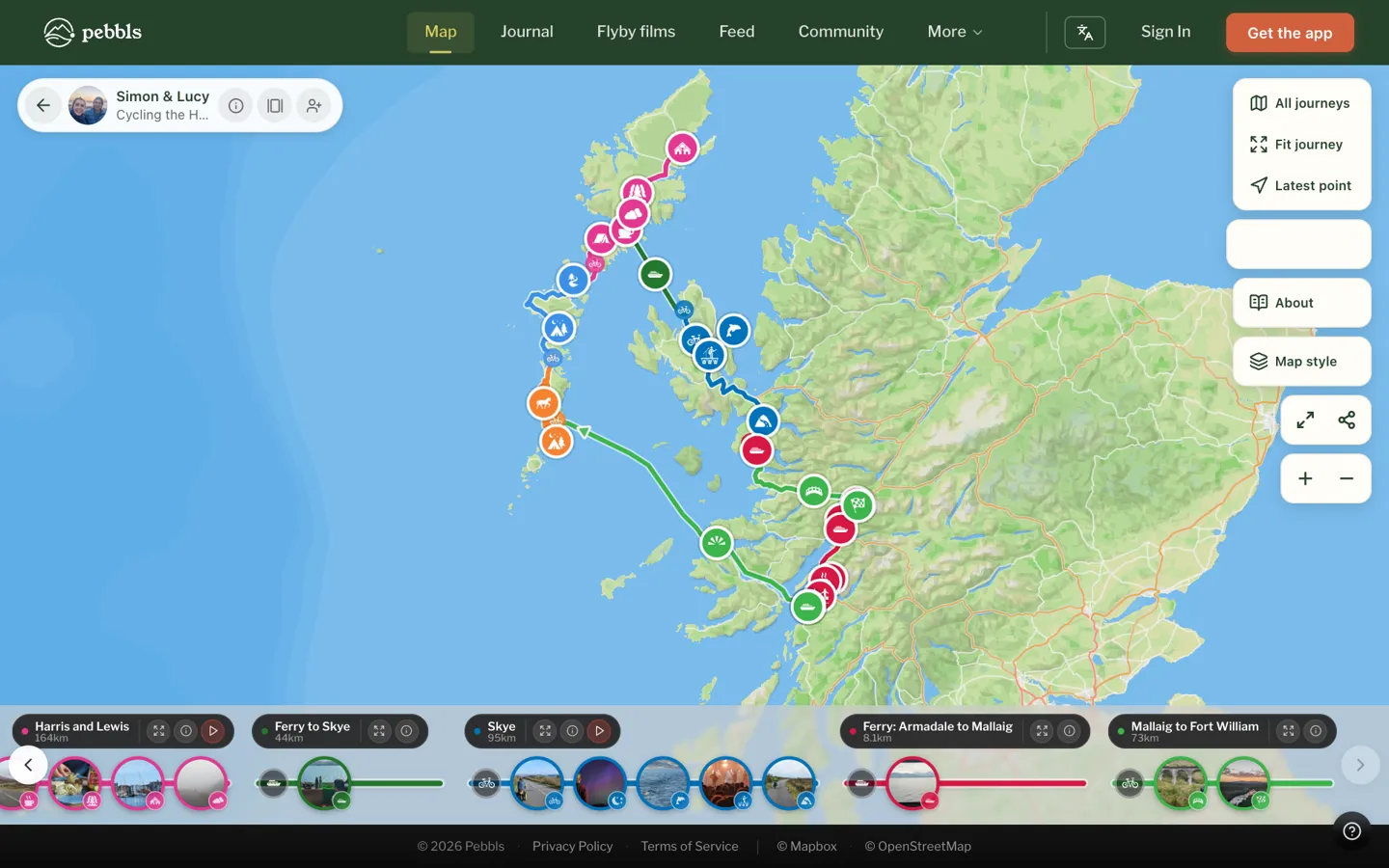Select the orange horse marker on map

click(x=544, y=402)
